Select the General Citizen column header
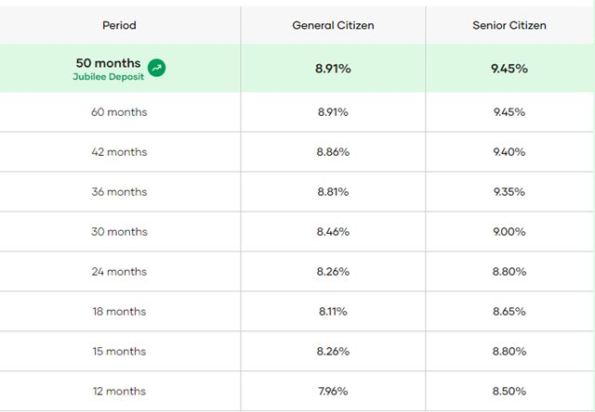The width and height of the screenshot is (595, 412). click(x=333, y=25)
